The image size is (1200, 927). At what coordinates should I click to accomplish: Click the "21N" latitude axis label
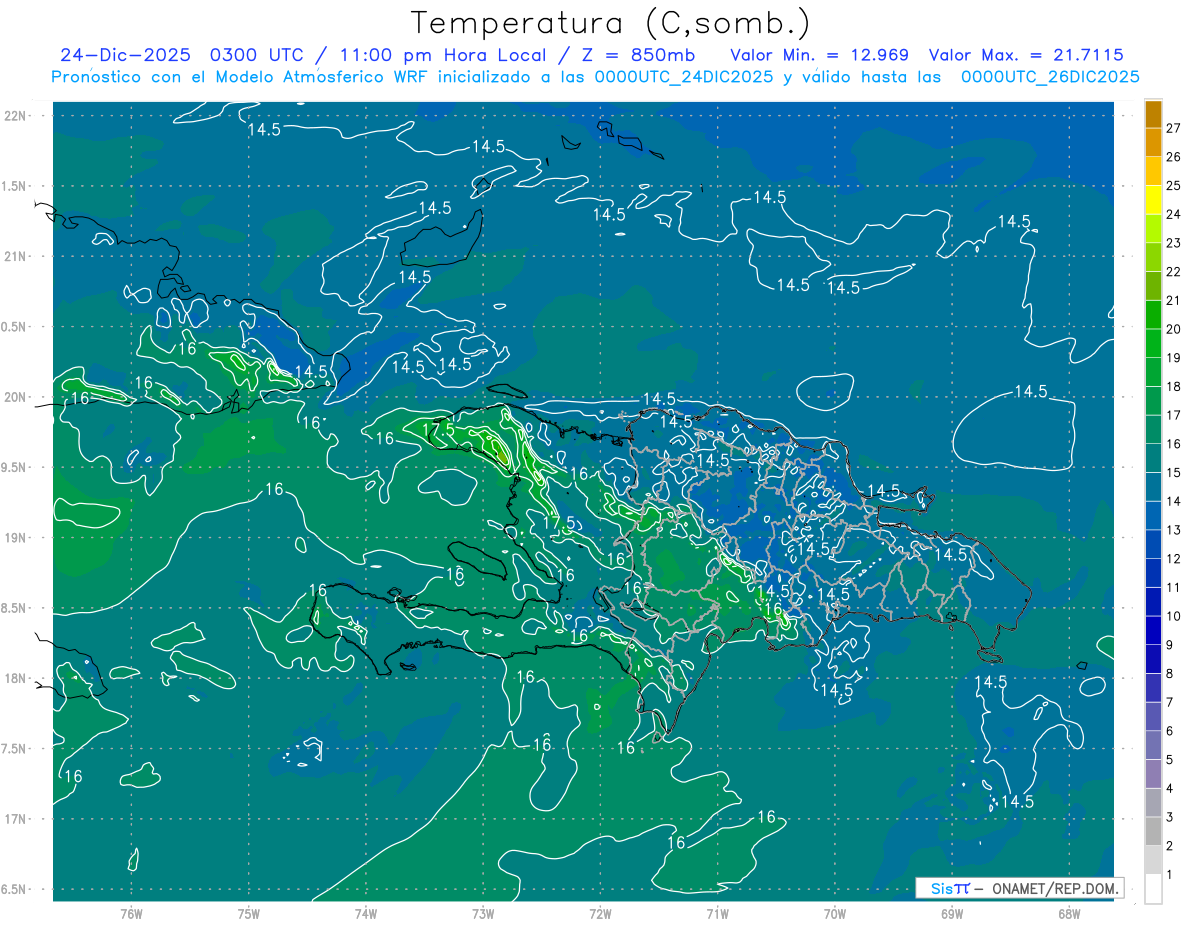15,256
